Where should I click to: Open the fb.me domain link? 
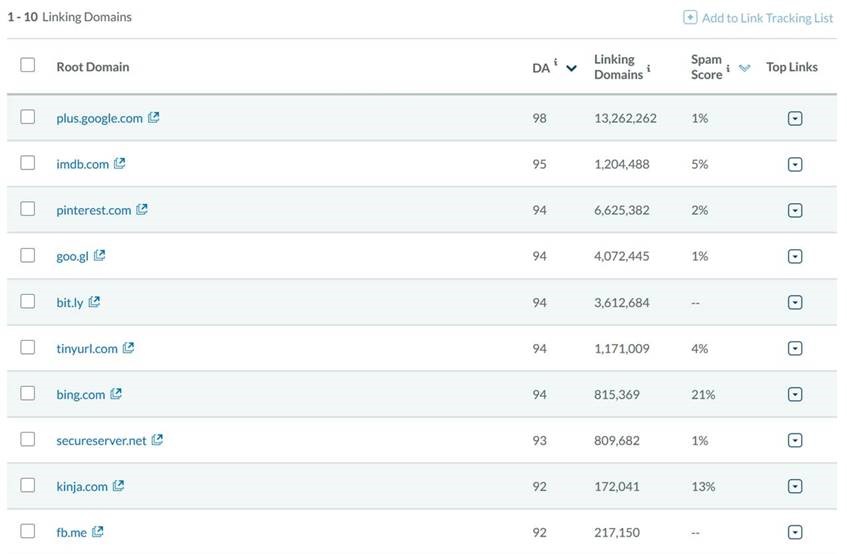[71, 532]
